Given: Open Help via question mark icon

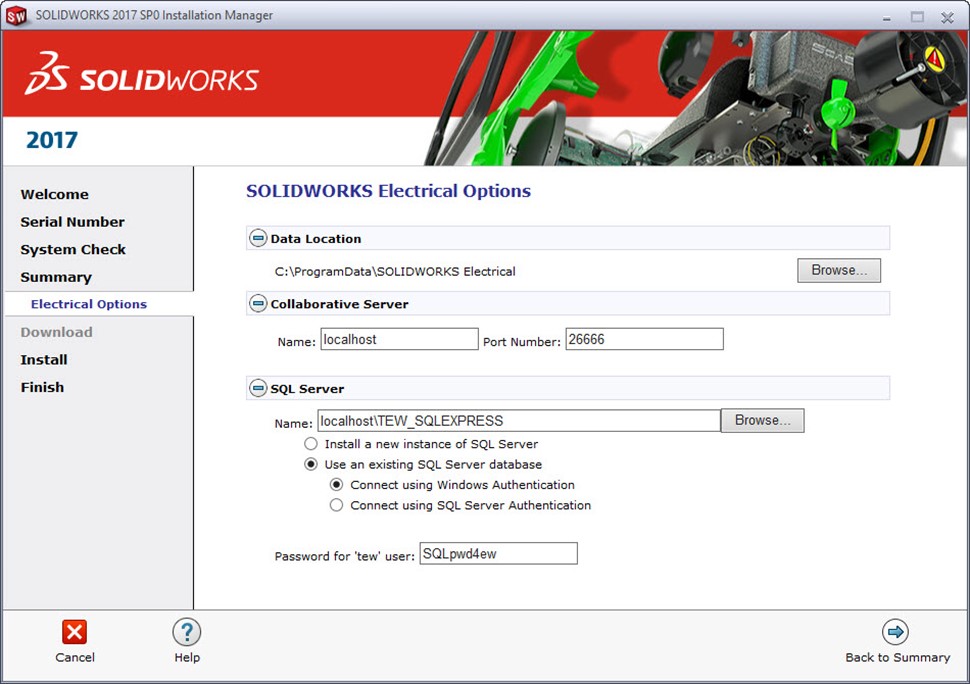Looking at the screenshot, I should pos(187,632).
